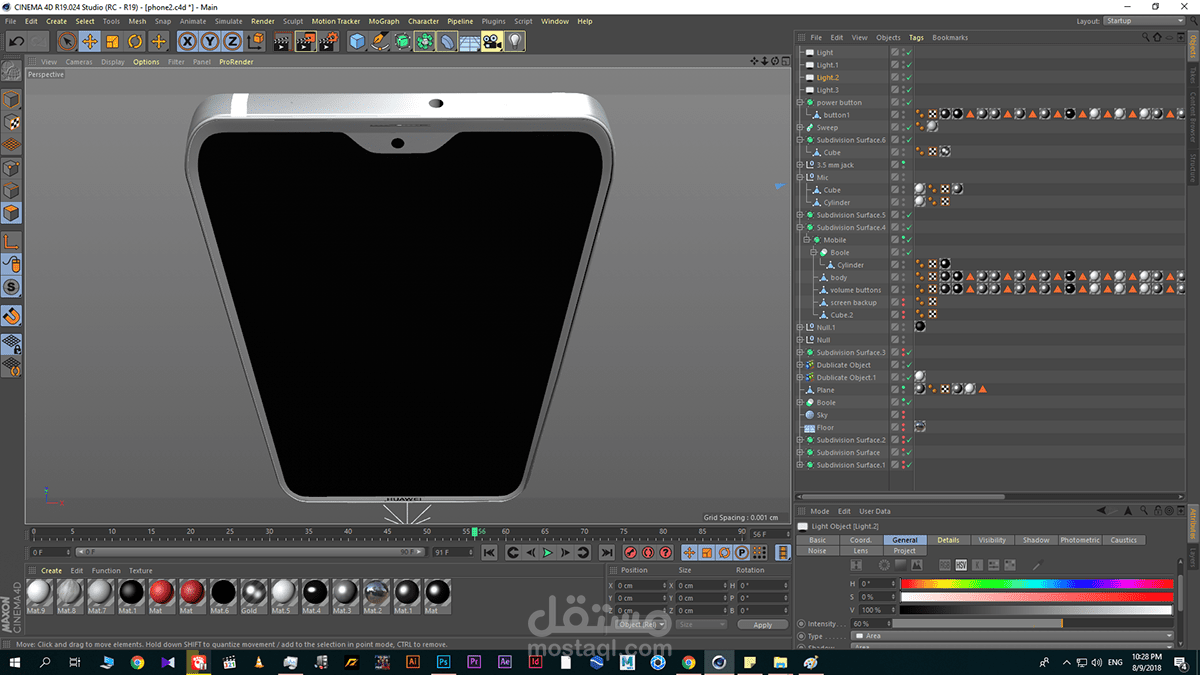Expand the Mic null object hierarchy
This screenshot has width=1200, height=675.
point(800,178)
